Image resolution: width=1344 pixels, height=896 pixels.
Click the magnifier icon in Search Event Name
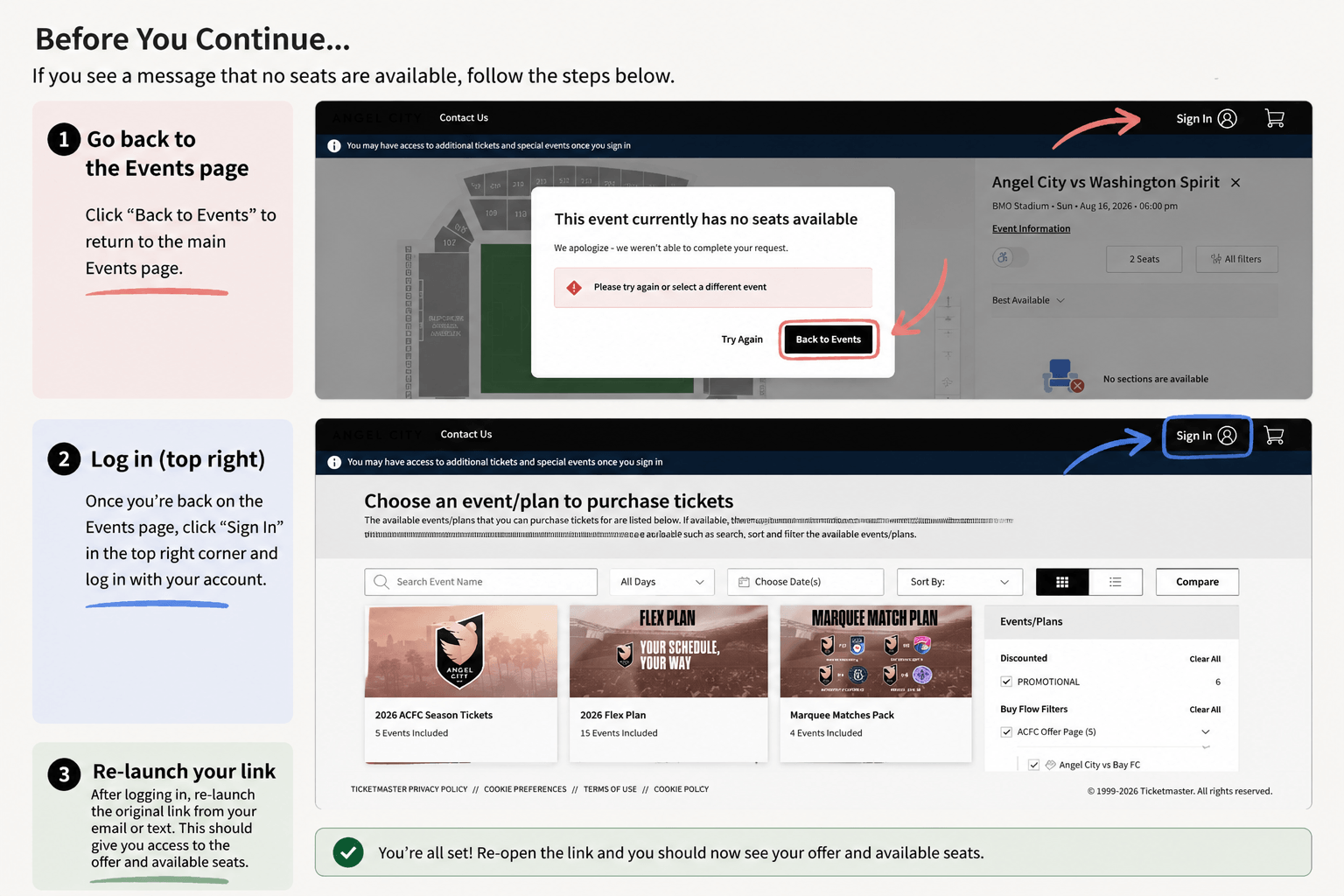381,582
